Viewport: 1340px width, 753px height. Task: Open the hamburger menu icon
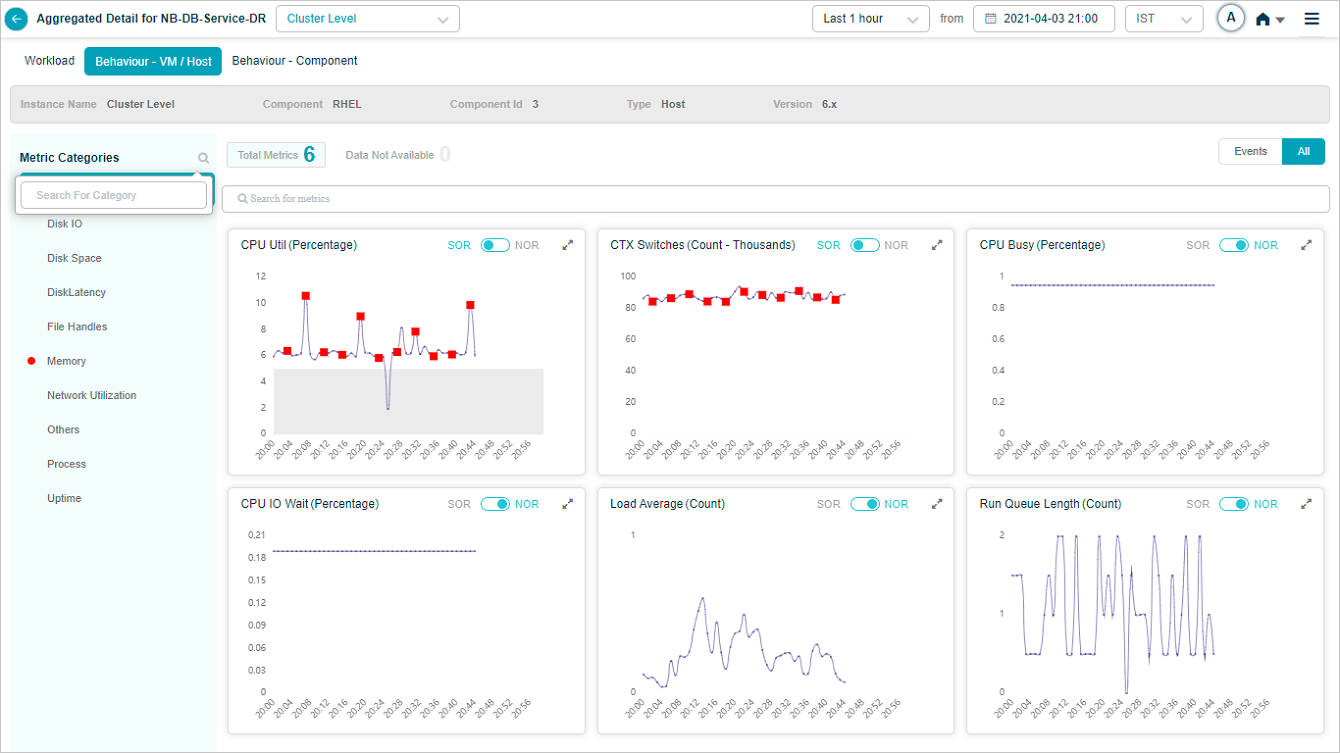tap(1312, 18)
